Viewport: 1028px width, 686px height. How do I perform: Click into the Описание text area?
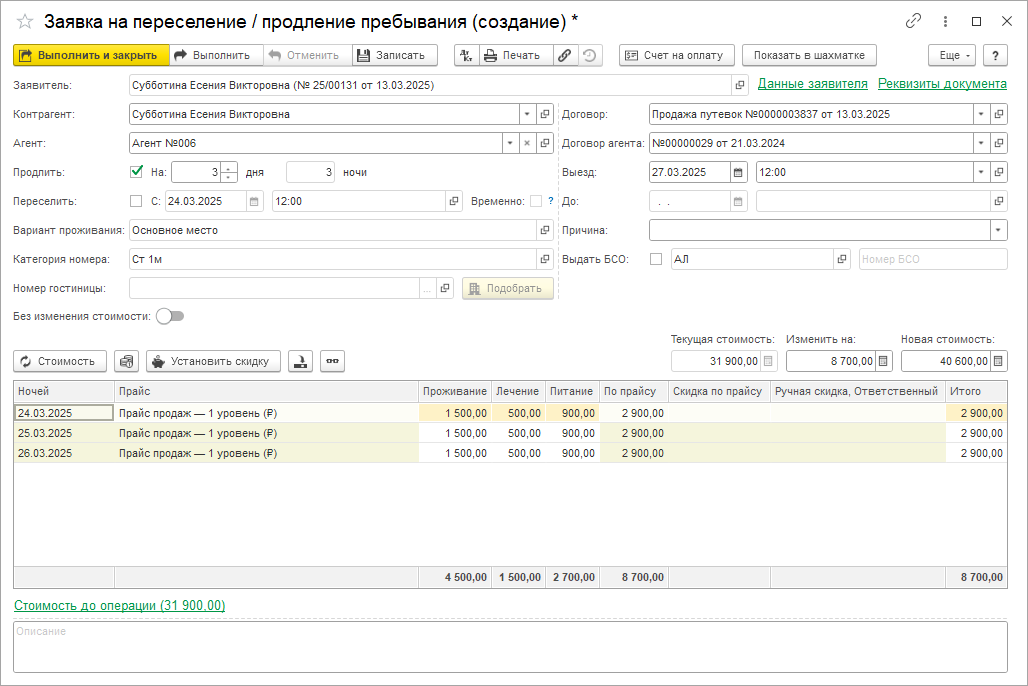point(510,646)
